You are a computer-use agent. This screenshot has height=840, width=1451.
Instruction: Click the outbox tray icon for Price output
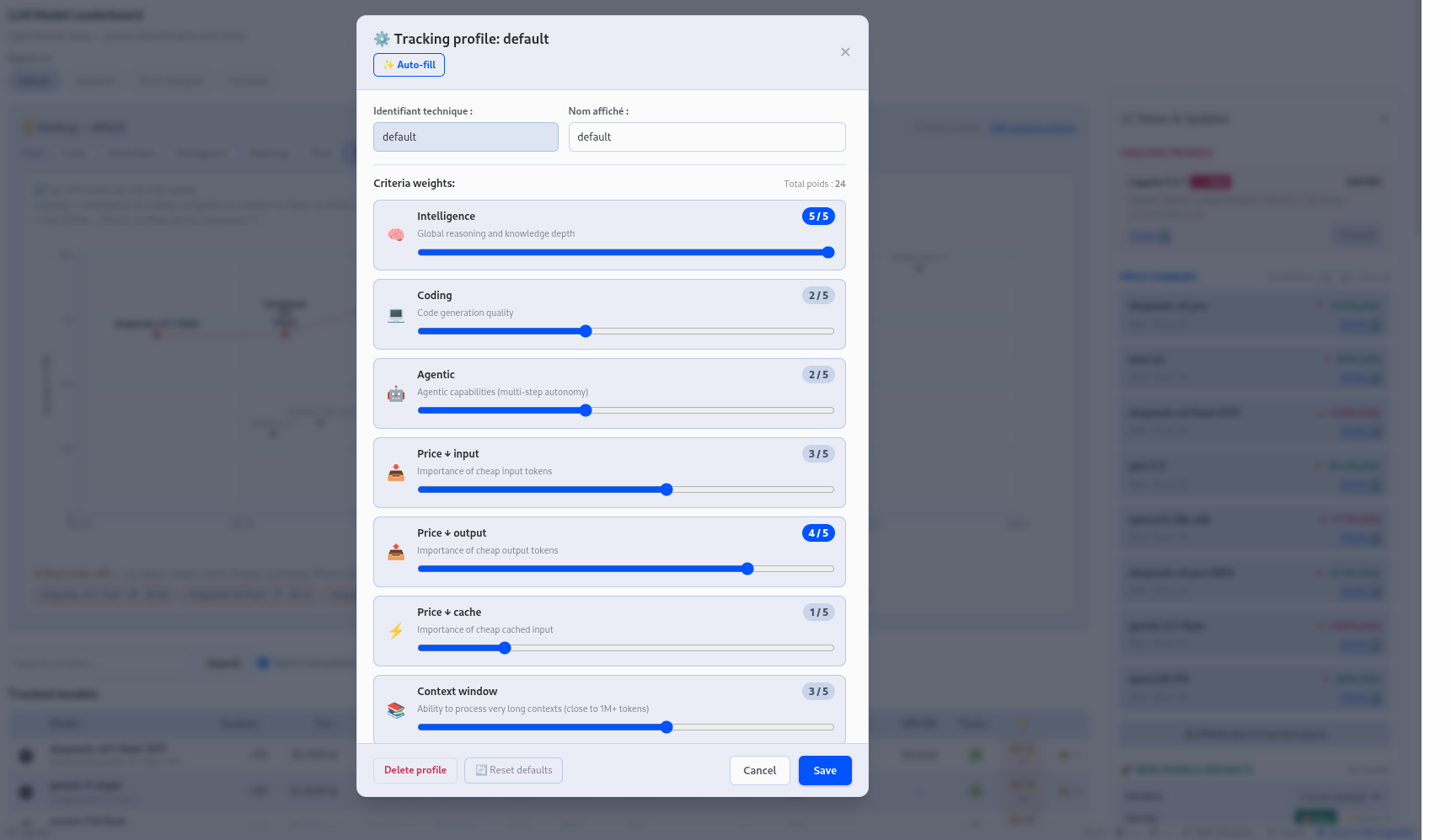(396, 552)
